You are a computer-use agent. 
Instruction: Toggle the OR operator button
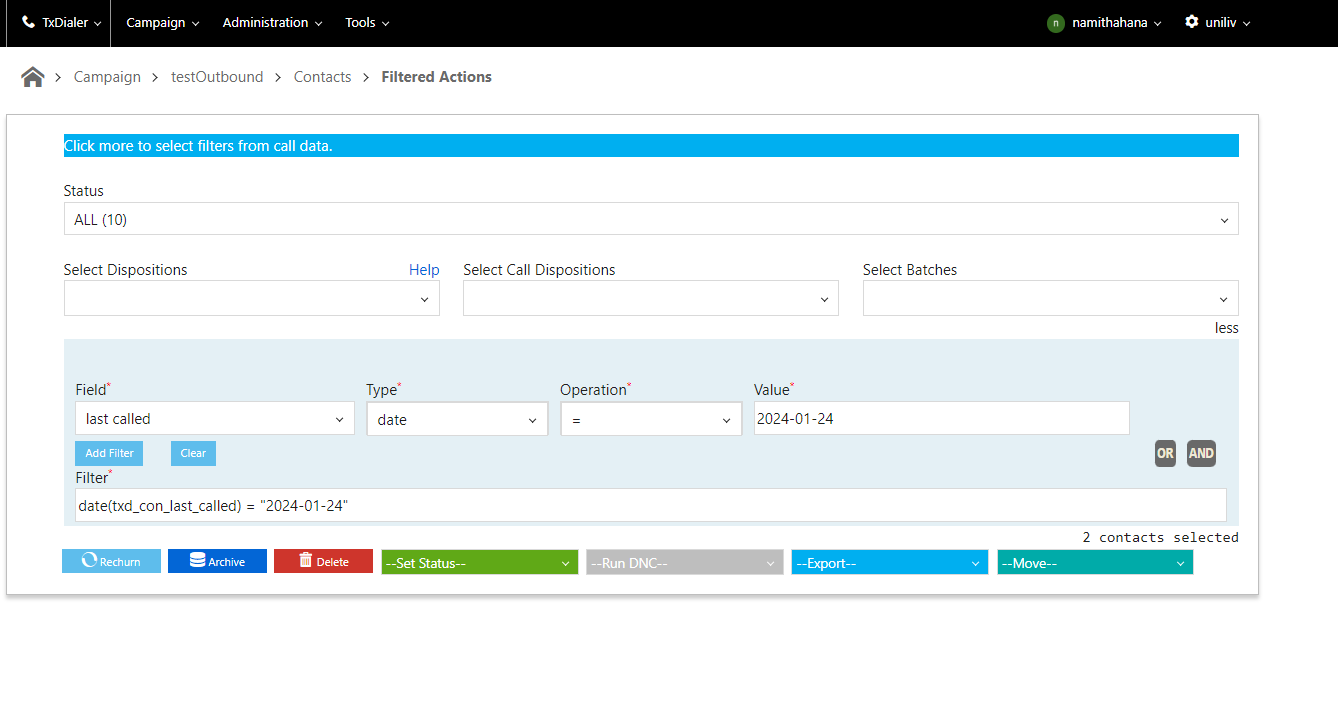click(1165, 453)
